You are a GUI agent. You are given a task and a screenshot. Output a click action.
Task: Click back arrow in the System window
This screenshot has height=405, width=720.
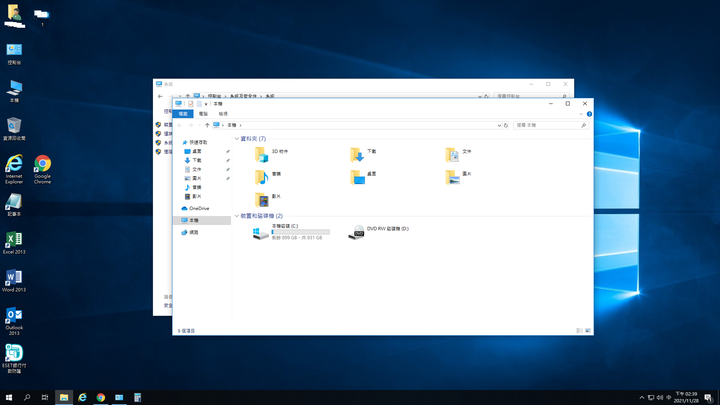[x=160, y=96]
